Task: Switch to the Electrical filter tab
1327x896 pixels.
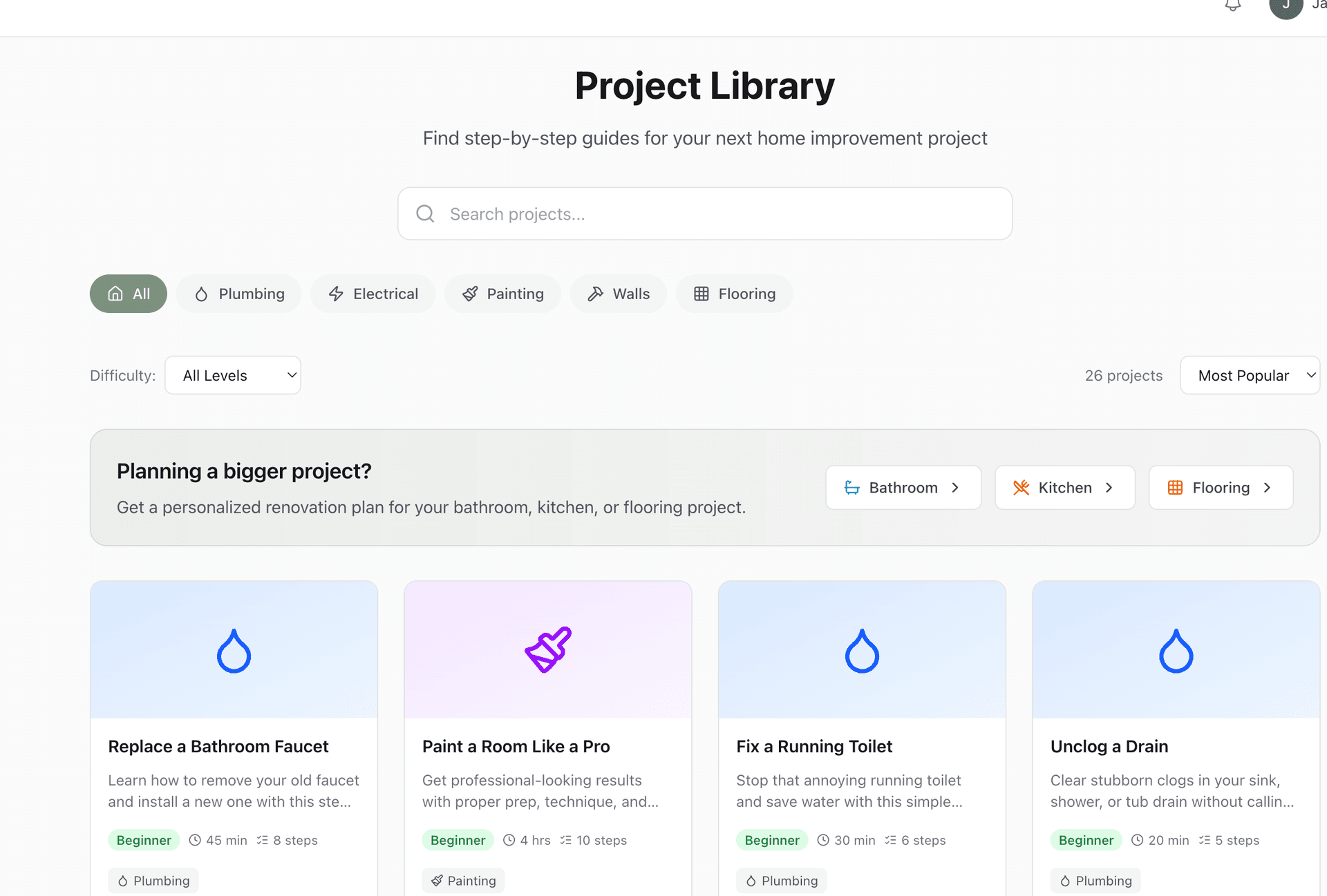Action: 373,294
